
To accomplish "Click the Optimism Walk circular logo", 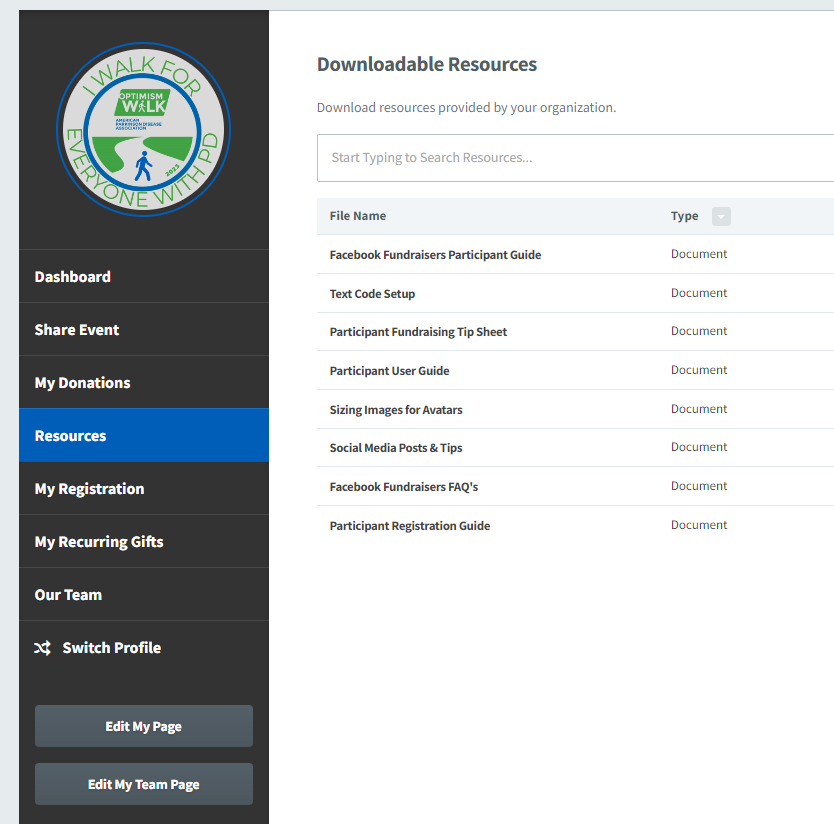I will [144, 129].
